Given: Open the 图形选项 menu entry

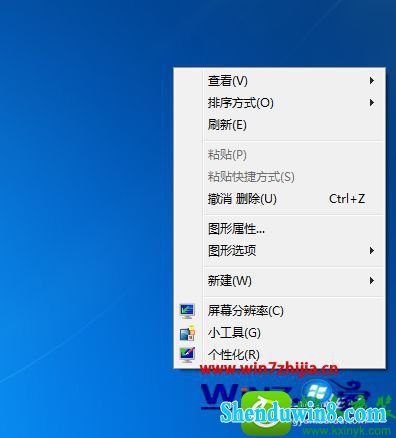Looking at the screenshot, I should [279, 251].
